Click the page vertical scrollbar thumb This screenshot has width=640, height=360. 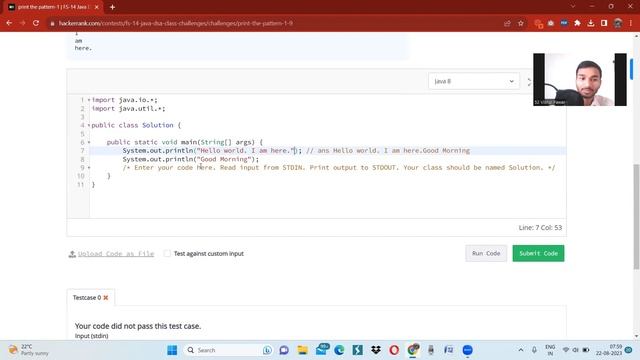(636, 216)
